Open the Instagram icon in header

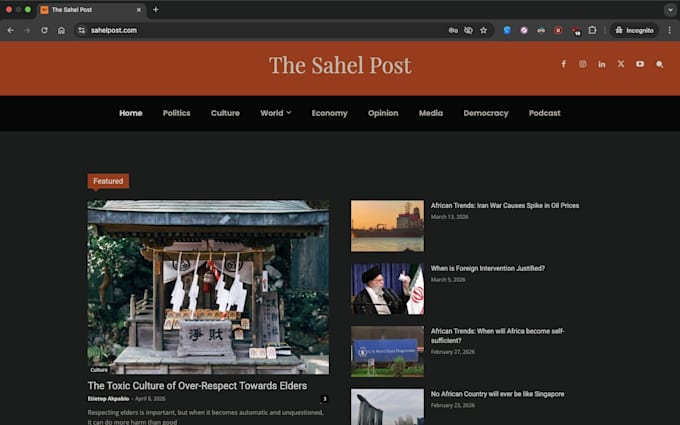click(x=582, y=64)
